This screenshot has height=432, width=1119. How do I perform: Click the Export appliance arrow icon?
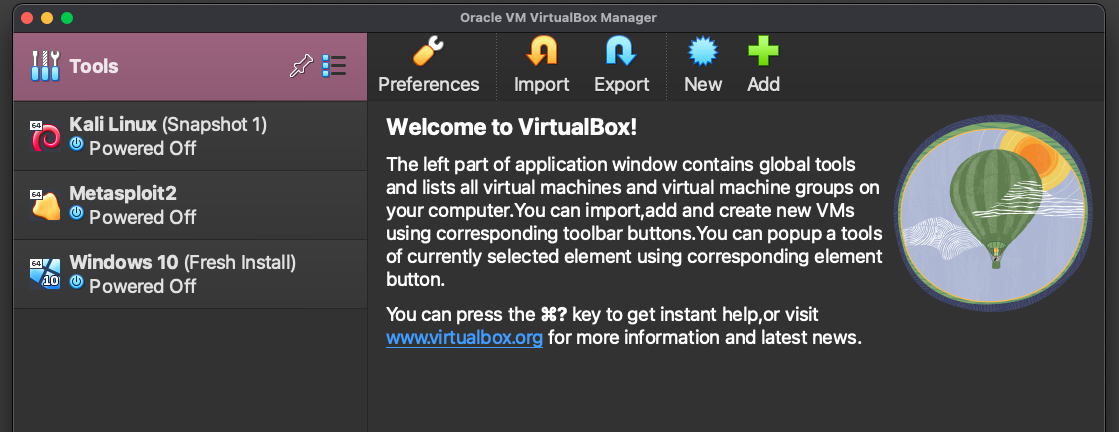[622, 52]
